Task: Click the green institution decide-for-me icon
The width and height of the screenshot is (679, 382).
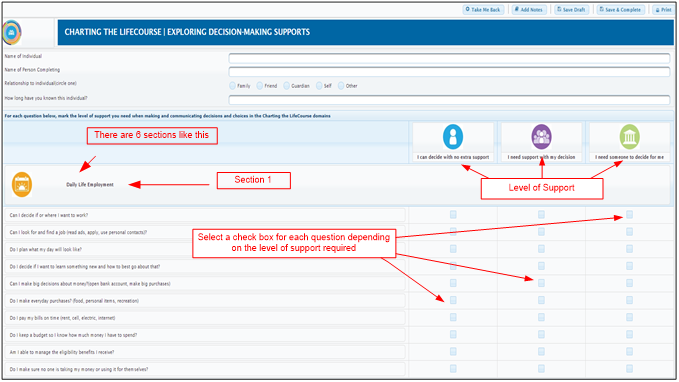Action: click(x=630, y=136)
